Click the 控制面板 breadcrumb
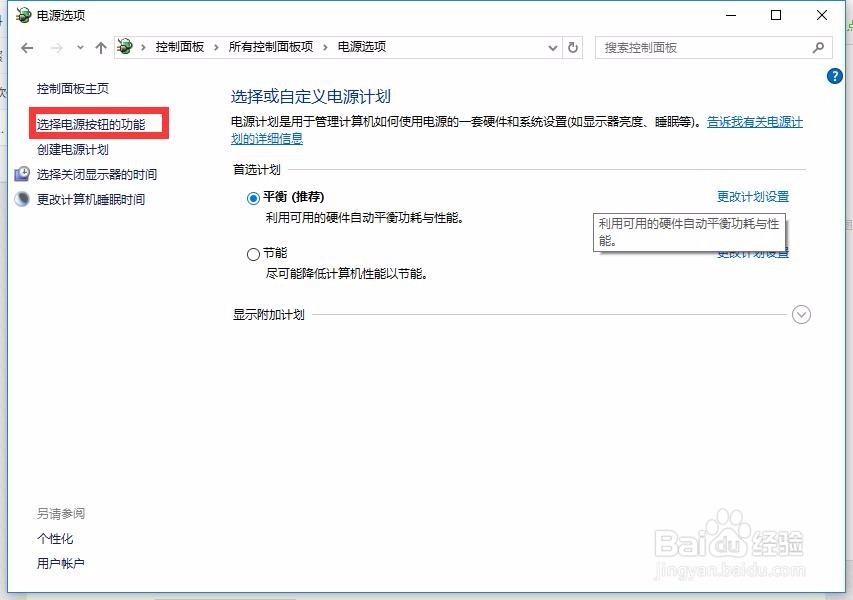This screenshot has width=853, height=600. click(x=180, y=47)
